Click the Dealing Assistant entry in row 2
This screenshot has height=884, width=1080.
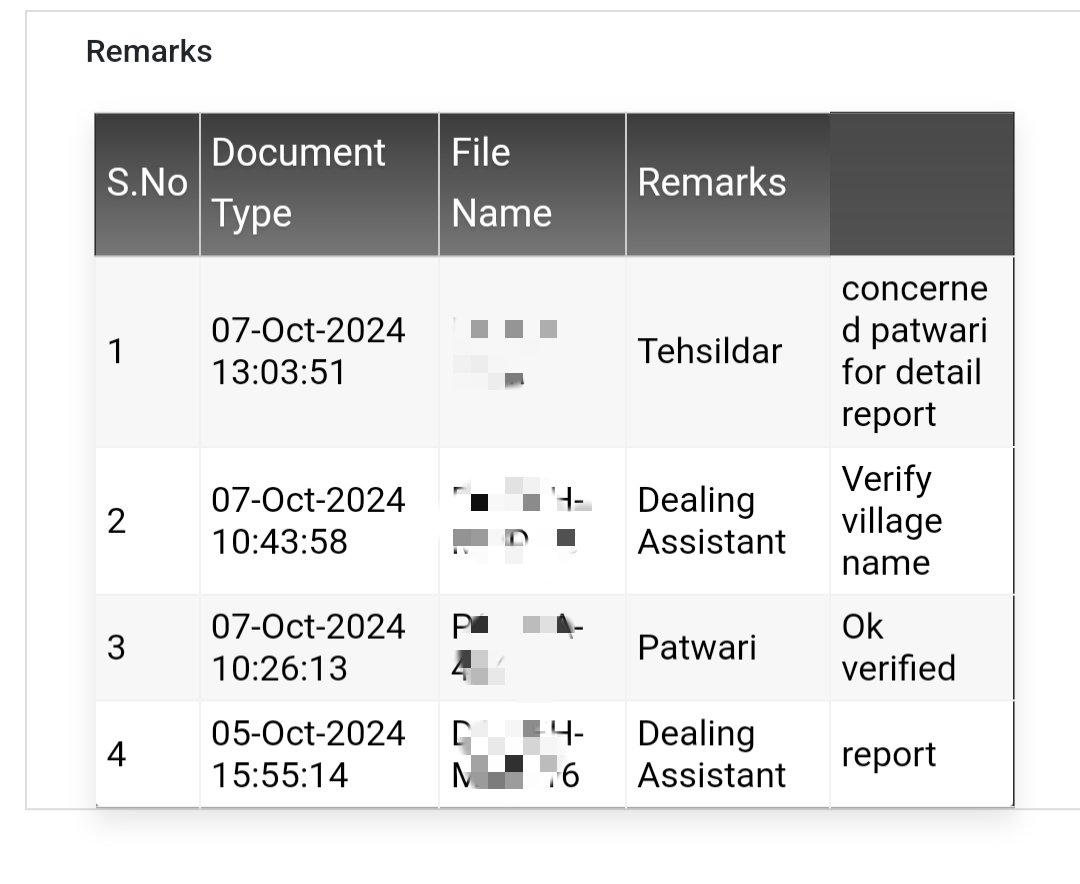point(712,520)
